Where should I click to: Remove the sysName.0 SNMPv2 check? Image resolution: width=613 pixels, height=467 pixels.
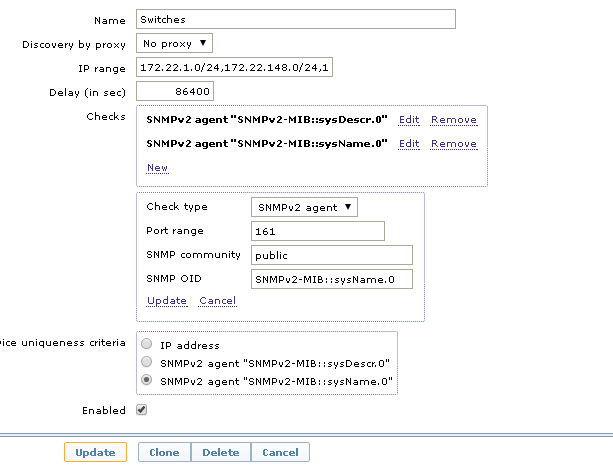(x=453, y=144)
